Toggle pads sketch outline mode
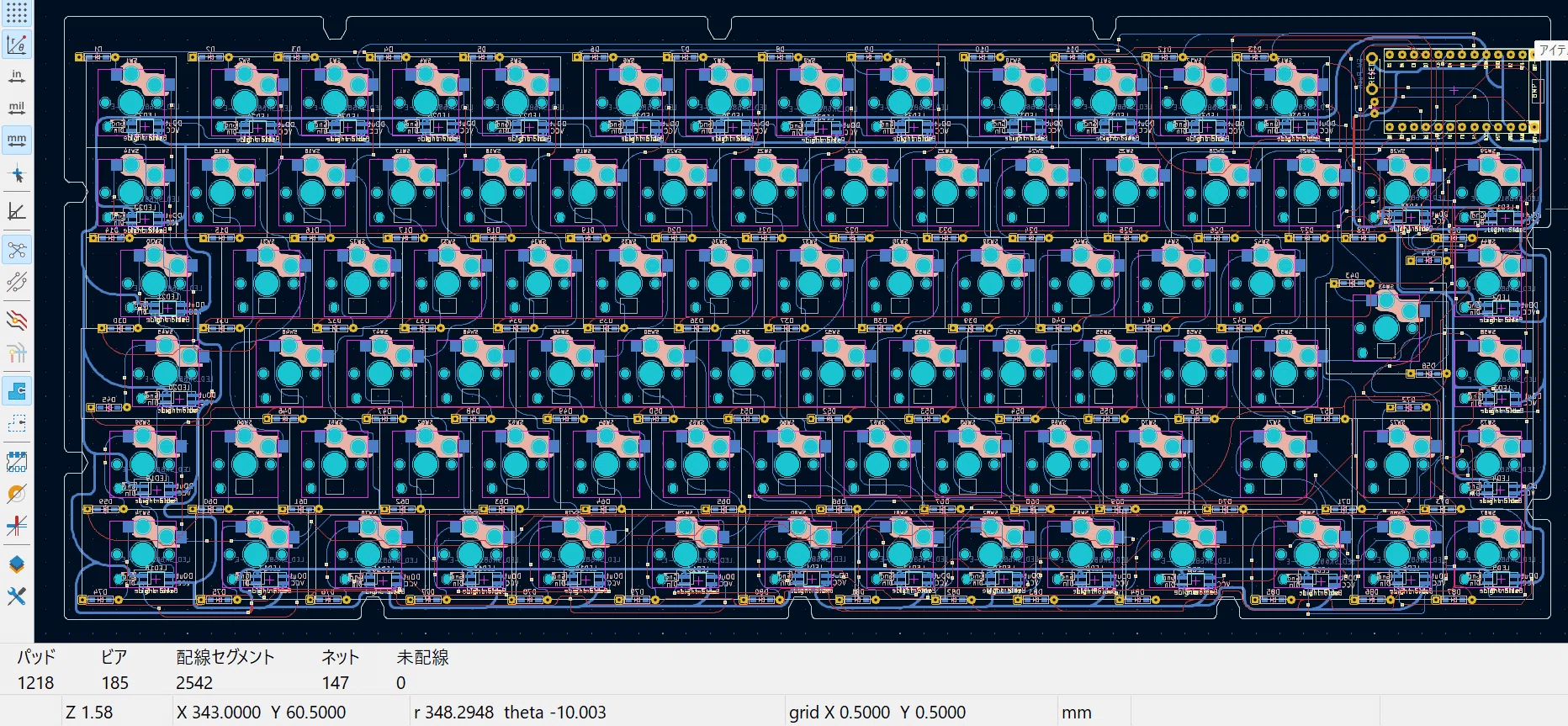 click(x=16, y=461)
